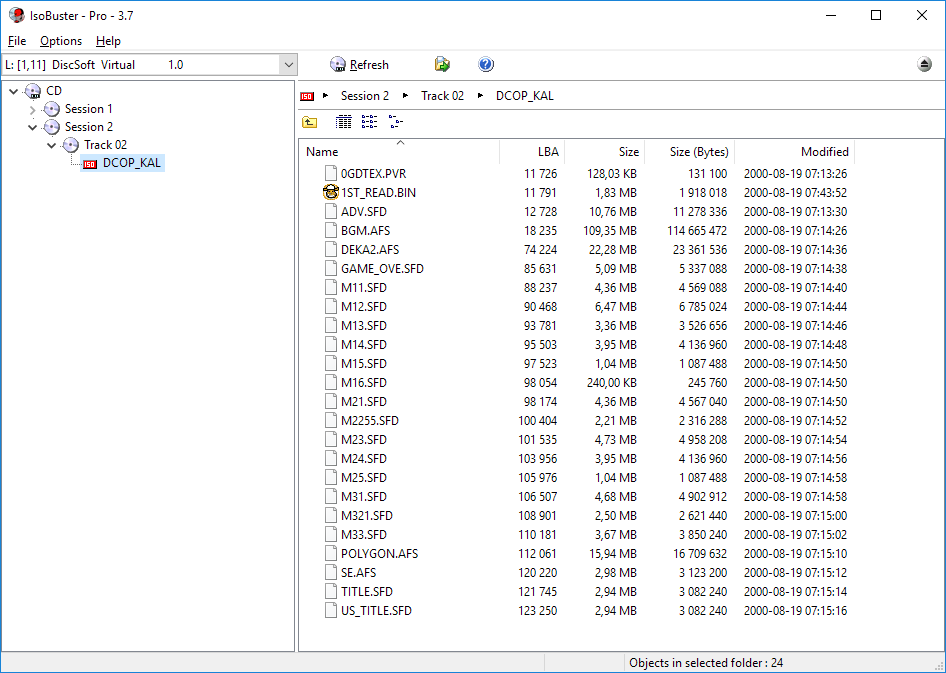Click DCOP_KAL in the breadcrumb path

coord(525,96)
